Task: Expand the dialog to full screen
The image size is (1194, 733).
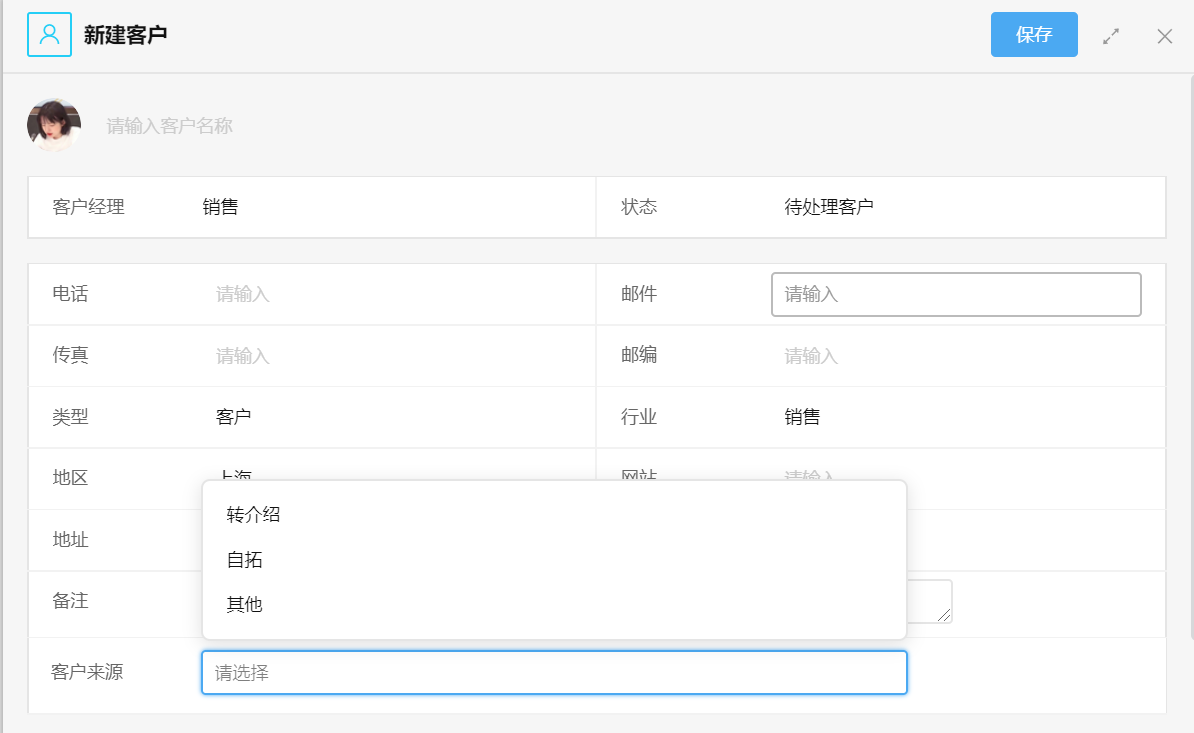Action: click(1110, 36)
